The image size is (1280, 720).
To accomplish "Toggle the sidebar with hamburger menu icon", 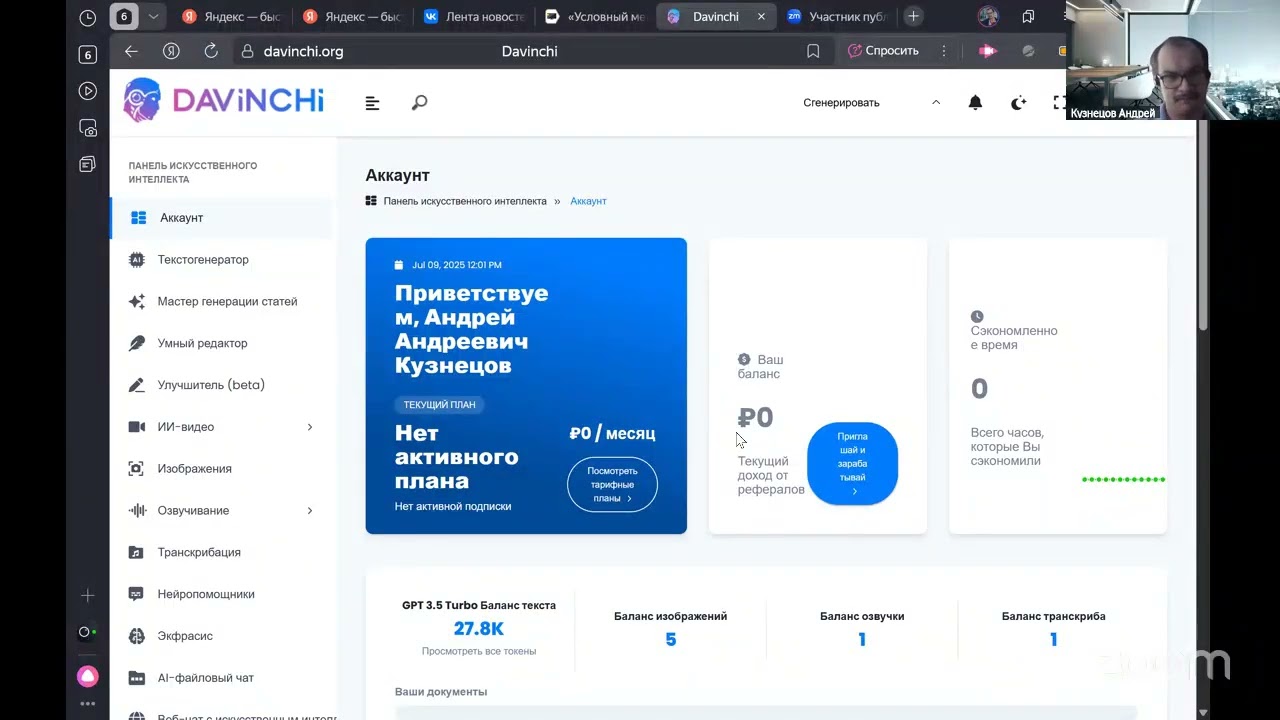I will coord(372,103).
